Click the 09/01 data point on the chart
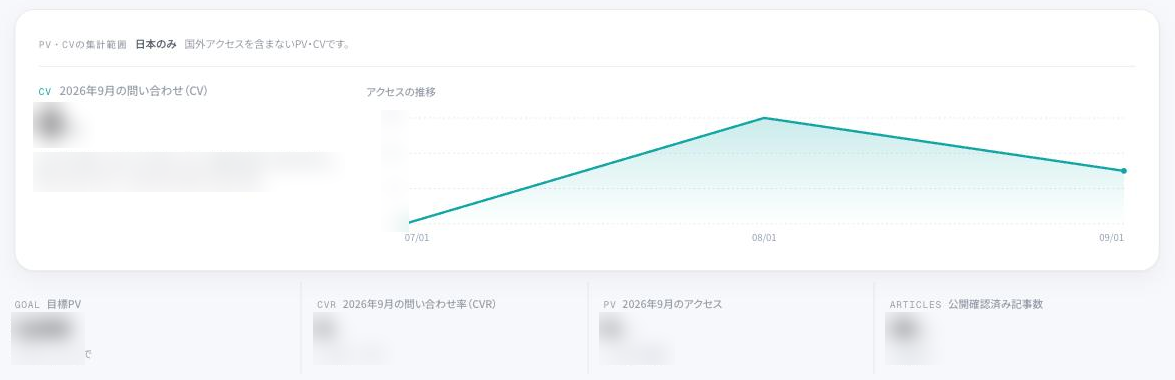1175x380 pixels. click(1123, 171)
